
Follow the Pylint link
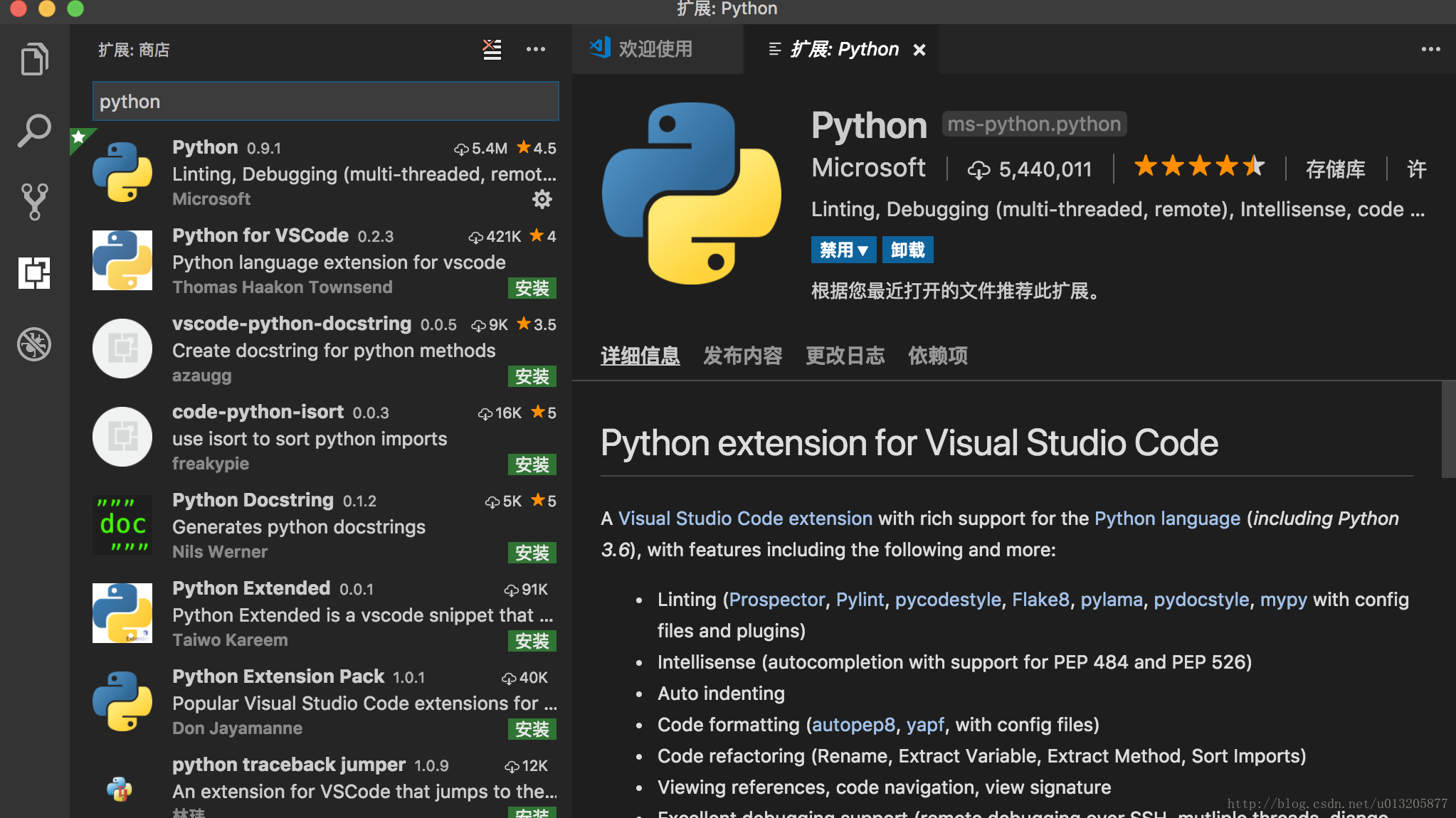pyautogui.click(x=860, y=600)
